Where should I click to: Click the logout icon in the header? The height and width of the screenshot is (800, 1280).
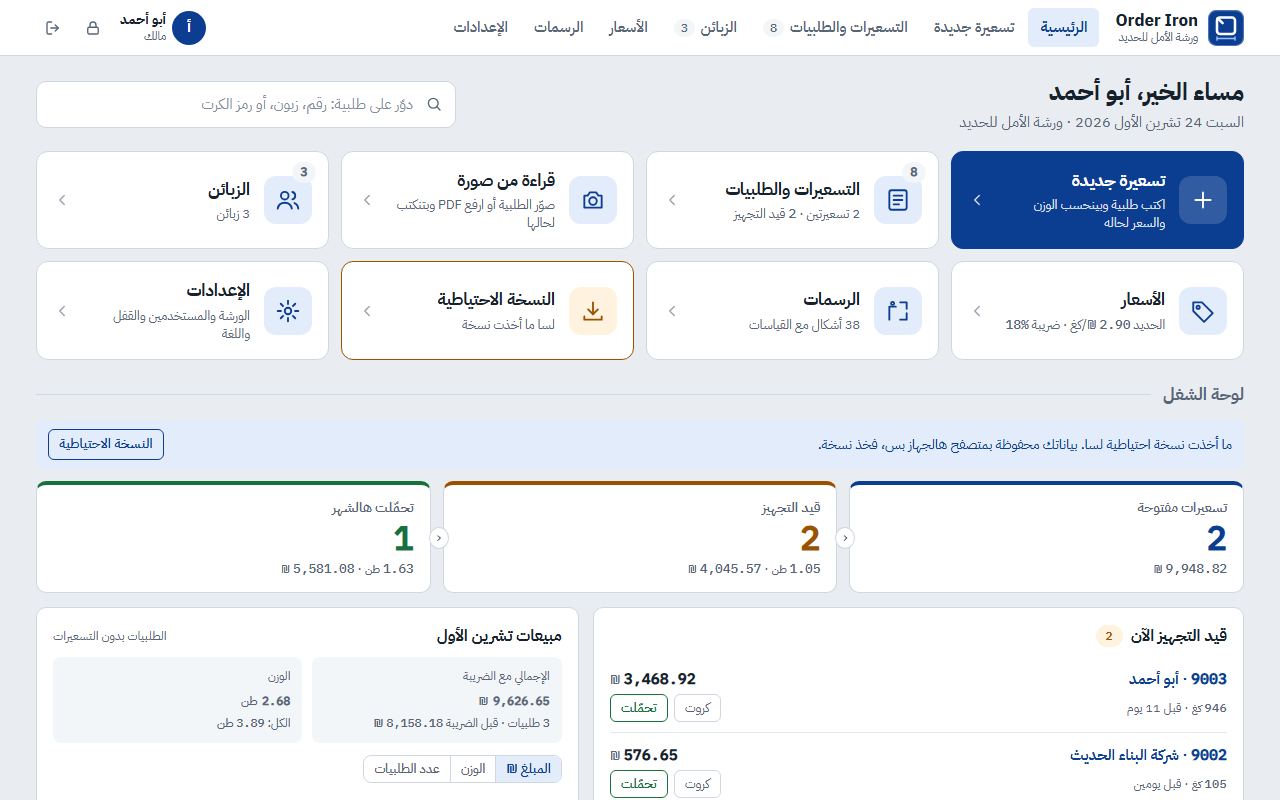pyautogui.click(x=53, y=28)
